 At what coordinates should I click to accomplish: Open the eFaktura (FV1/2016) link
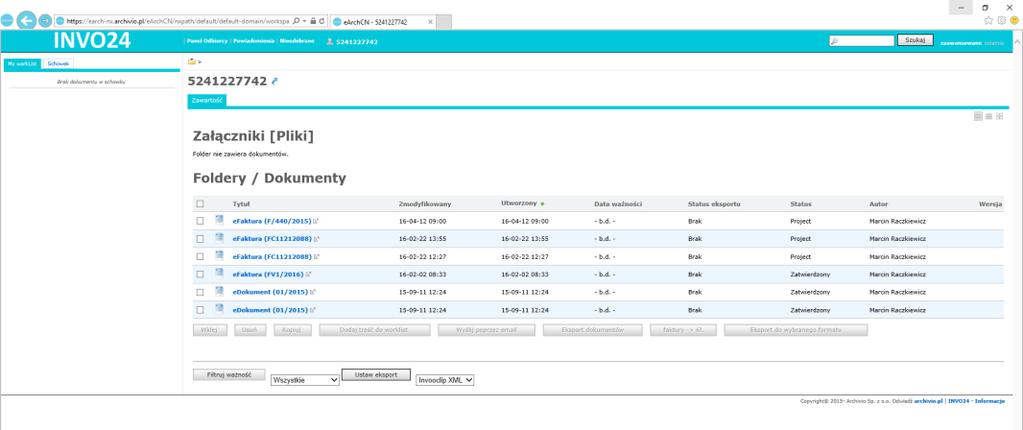point(268,274)
